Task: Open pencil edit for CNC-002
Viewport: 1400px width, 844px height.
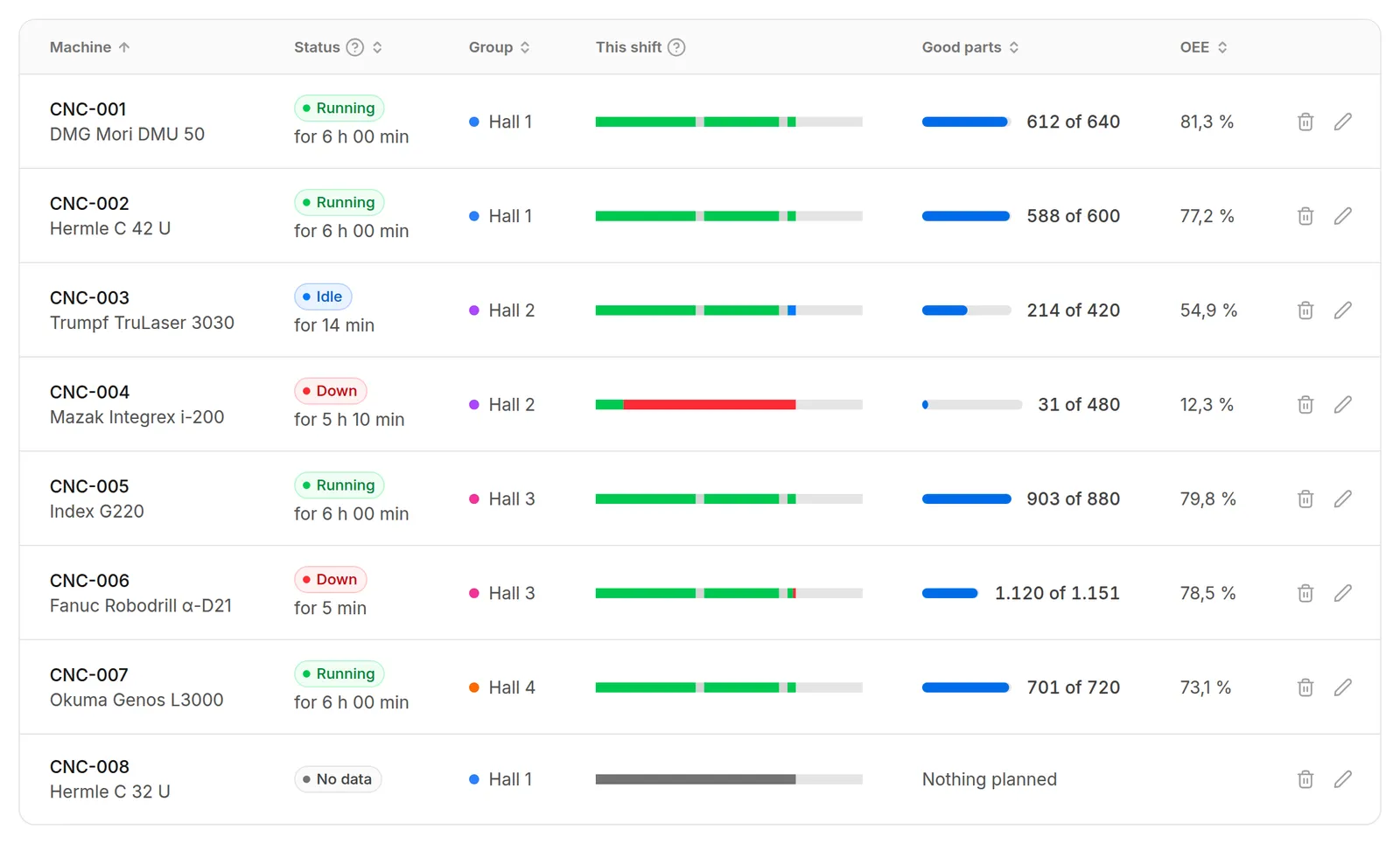Action: point(1342,216)
